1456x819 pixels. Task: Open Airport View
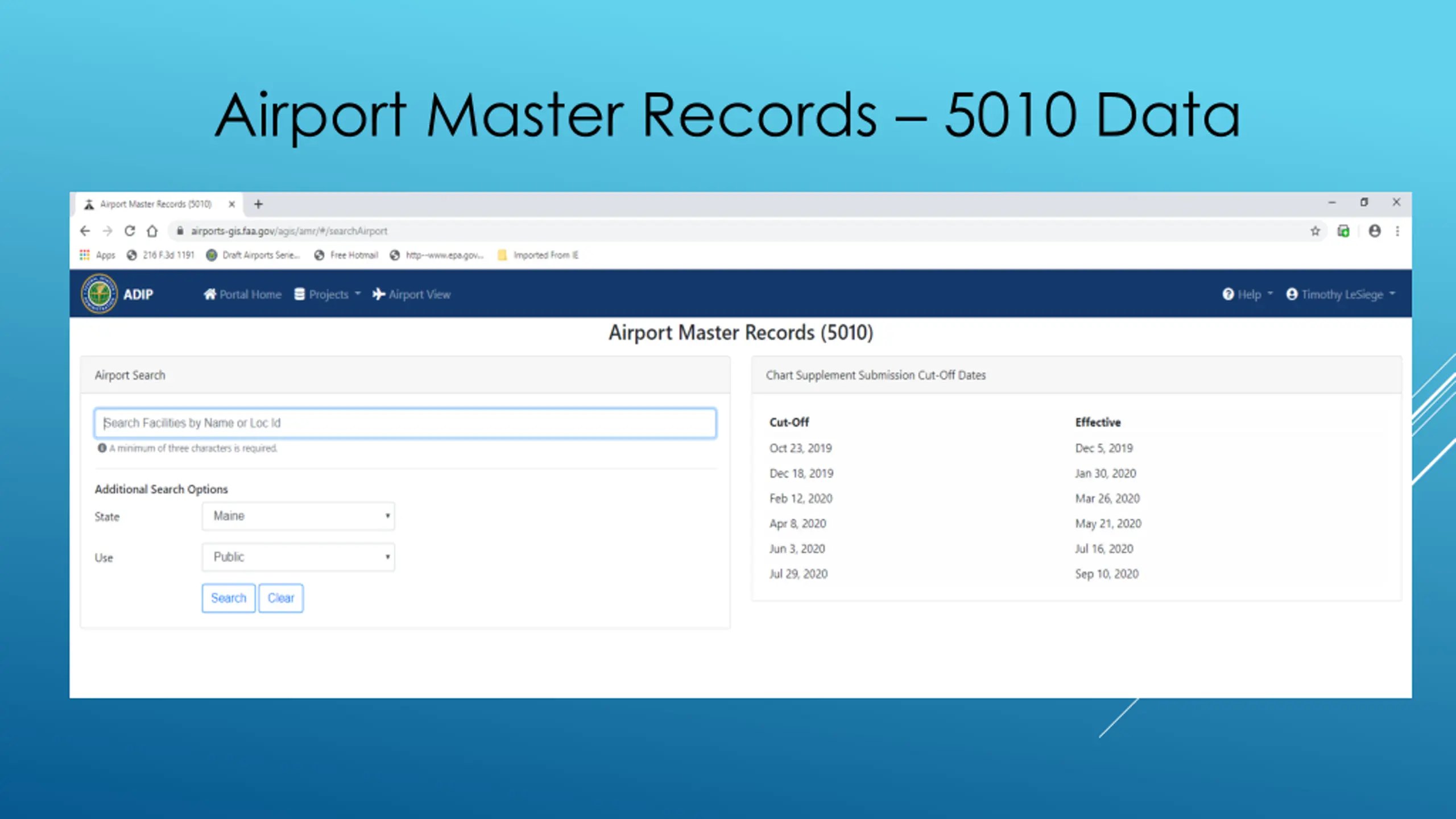(412, 295)
